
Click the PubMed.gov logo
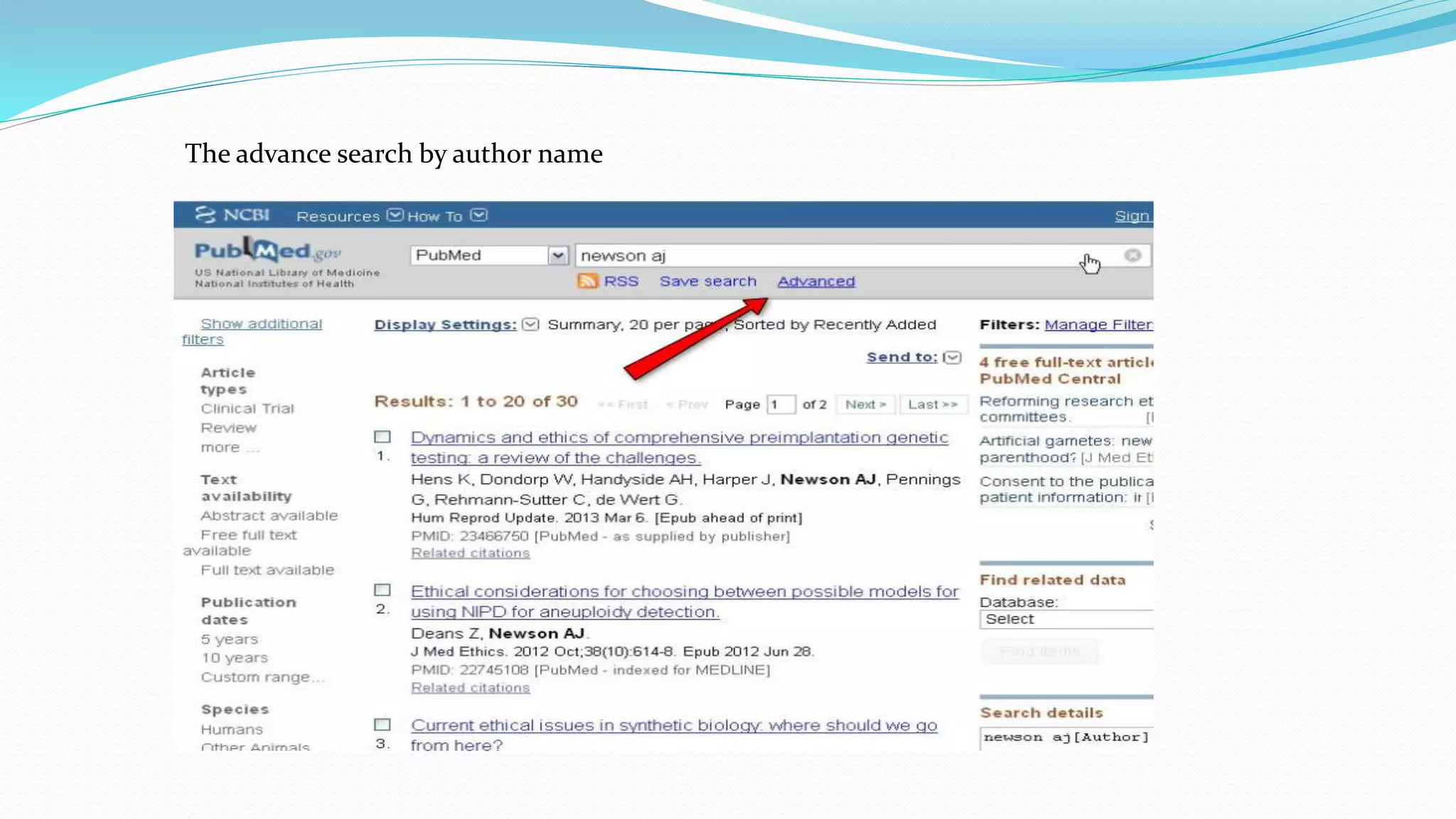268,250
